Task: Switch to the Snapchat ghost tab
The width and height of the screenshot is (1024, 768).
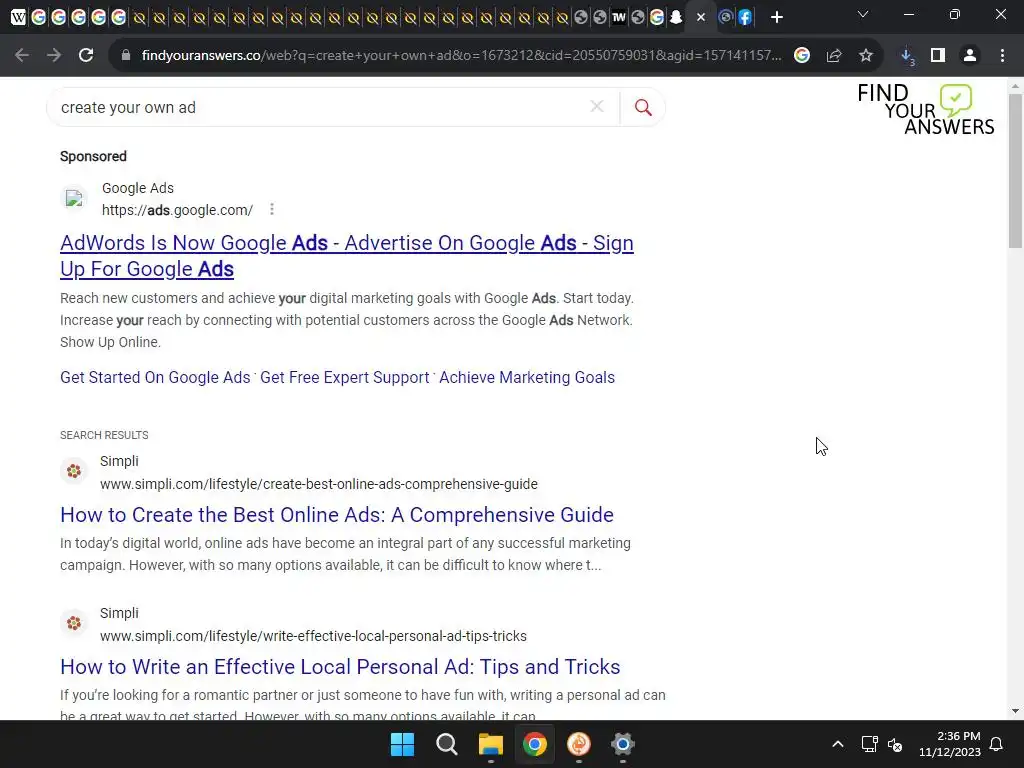Action: pyautogui.click(x=676, y=18)
